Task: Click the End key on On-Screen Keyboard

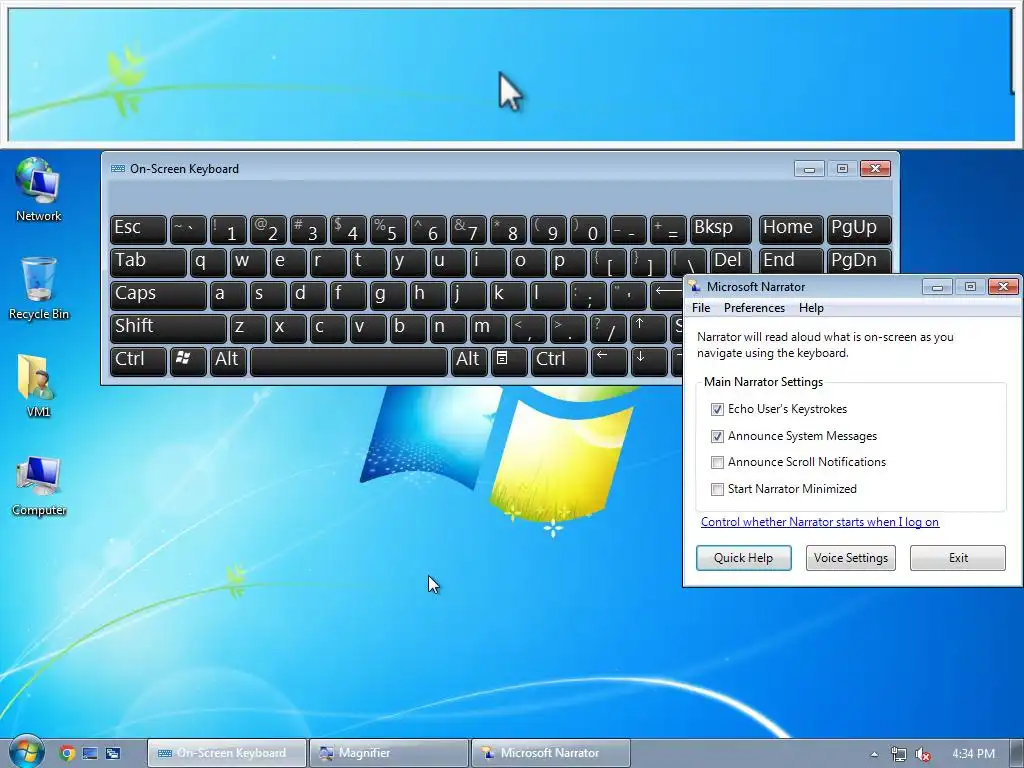Action: 790,261
